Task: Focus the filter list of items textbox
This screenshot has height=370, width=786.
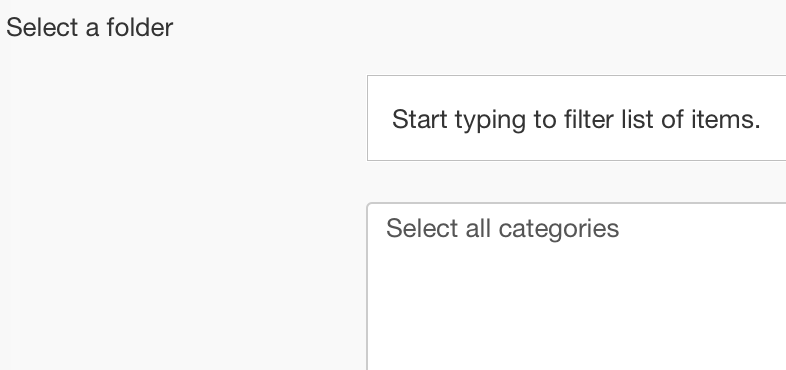Action: pyautogui.click(x=576, y=118)
